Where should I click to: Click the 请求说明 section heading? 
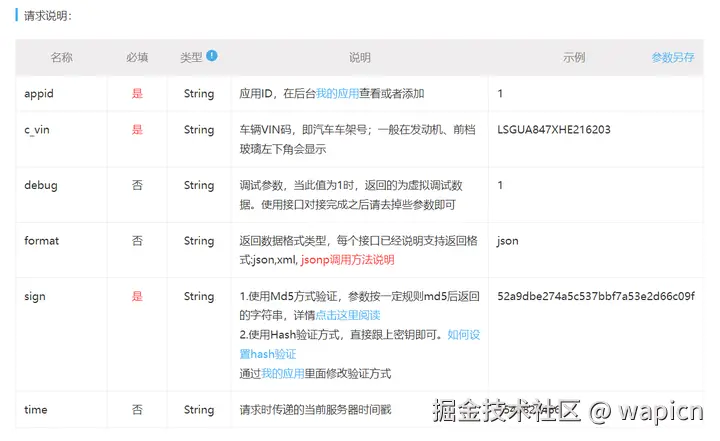click(48, 16)
